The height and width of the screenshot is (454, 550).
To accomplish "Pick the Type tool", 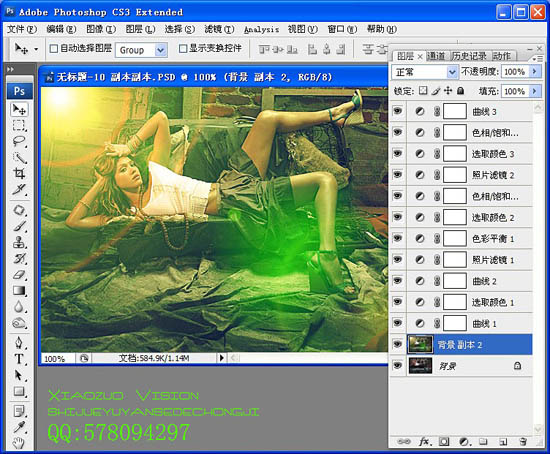I will coord(19,359).
